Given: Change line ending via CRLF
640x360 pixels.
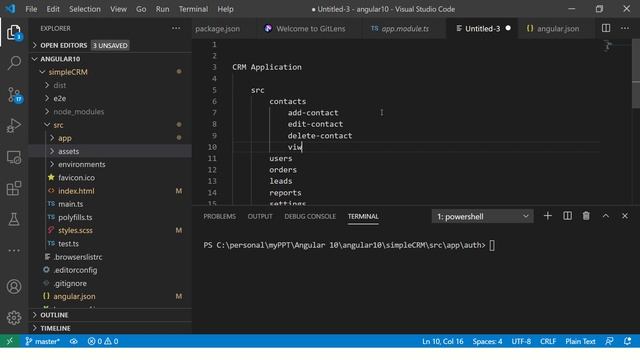Looking at the screenshot, I should (548, 341).
